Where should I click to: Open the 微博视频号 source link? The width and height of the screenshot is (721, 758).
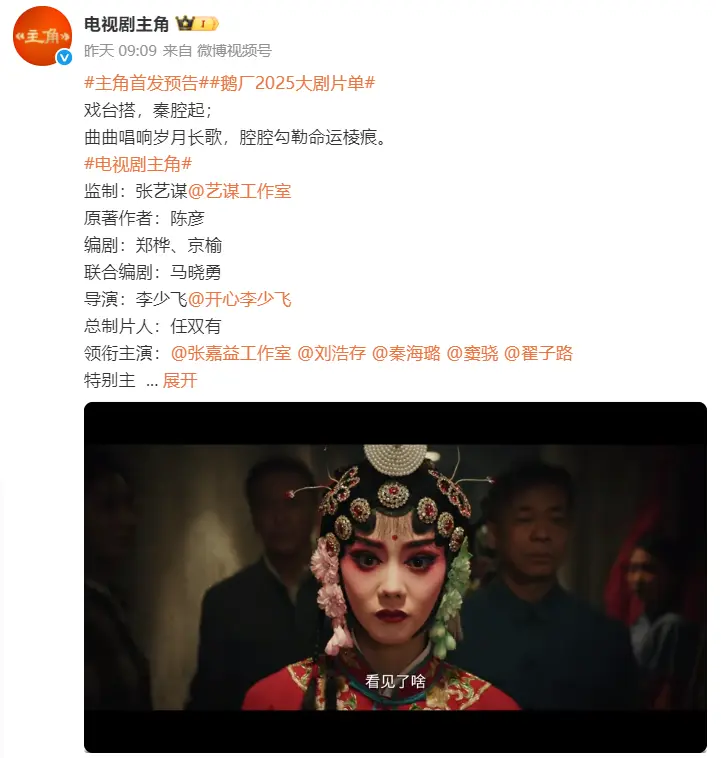click(x=234, y=51)
